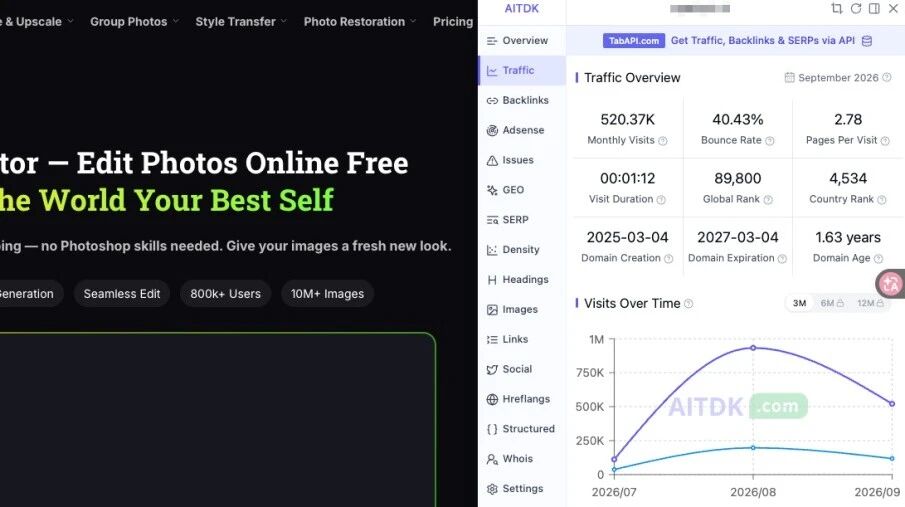Click the 89,800 global rank value

coord(738,178)
